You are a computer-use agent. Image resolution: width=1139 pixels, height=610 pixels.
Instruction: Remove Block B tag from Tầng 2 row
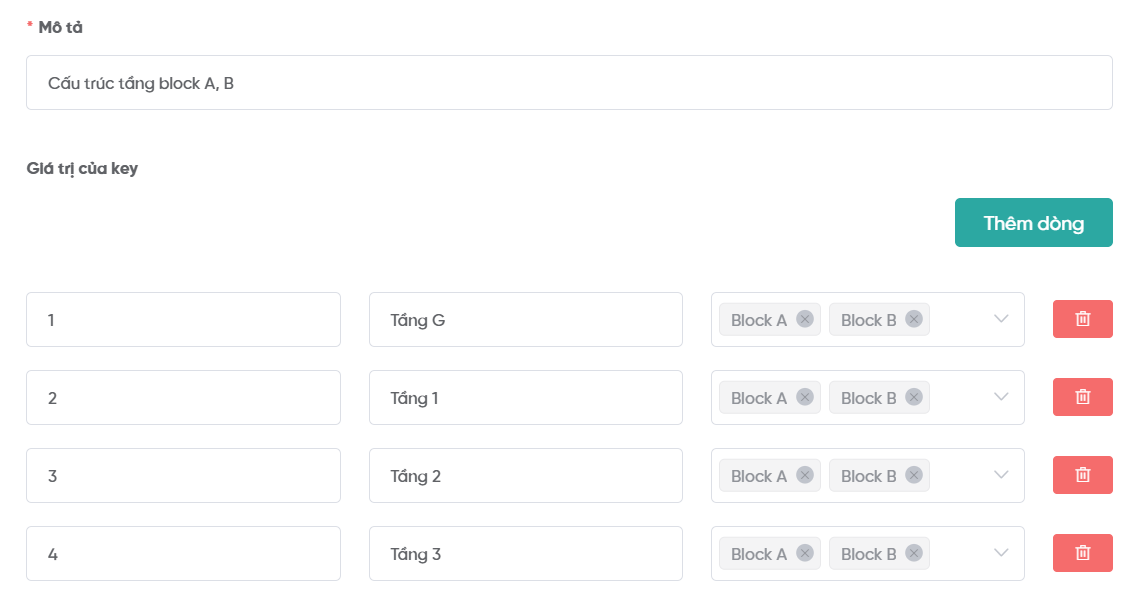[913, 475]
